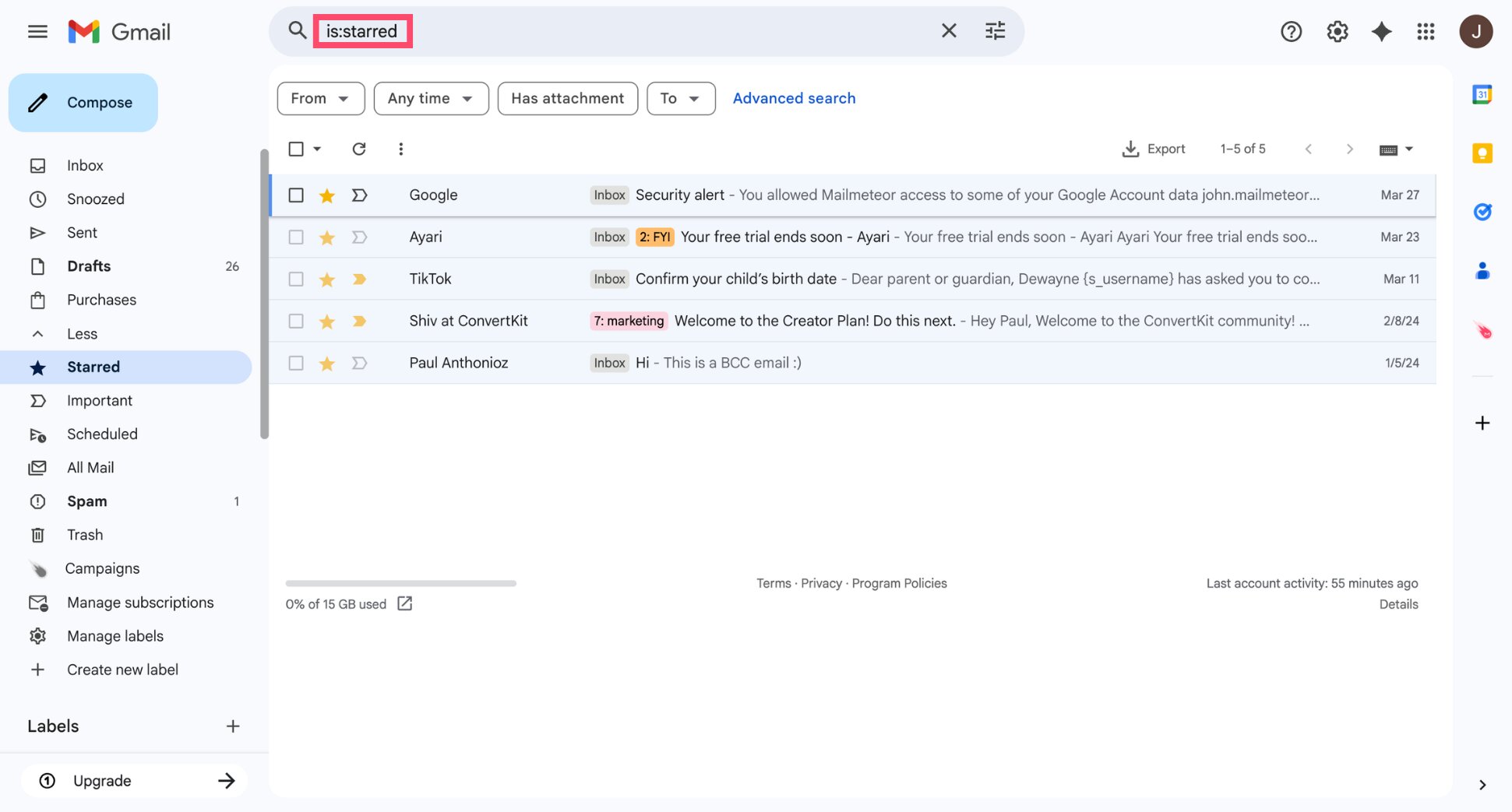This screenshot has height=812, width=1512.
Task: Open the Spam folder
Action: tap(125, 501)
